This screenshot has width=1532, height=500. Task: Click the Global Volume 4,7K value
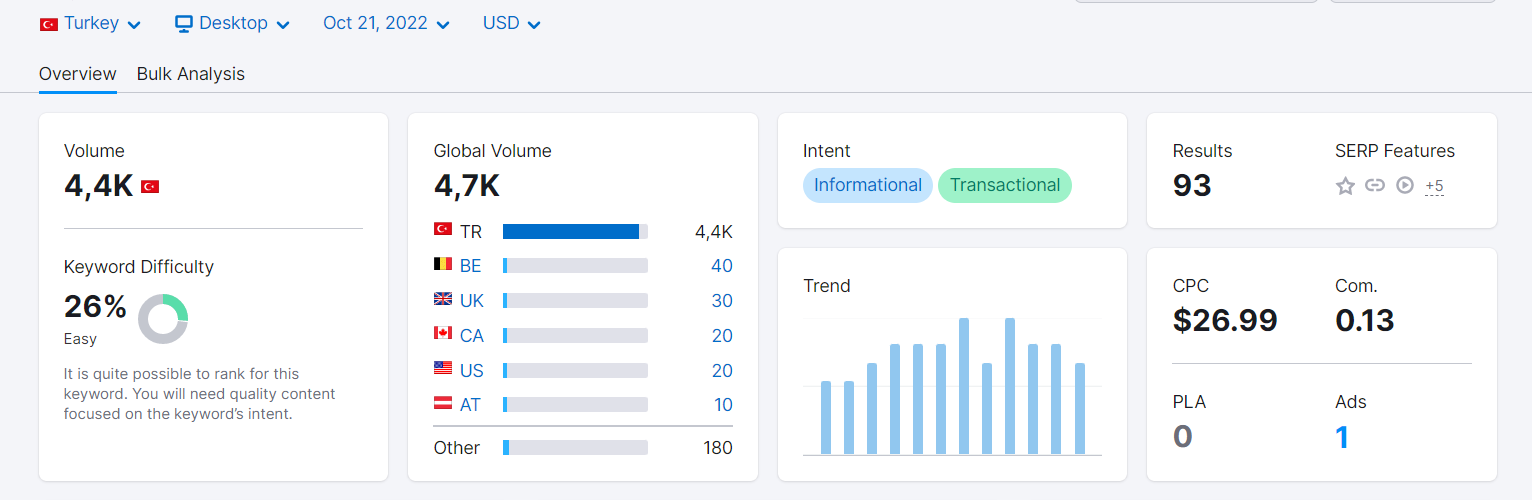(467, 185)
